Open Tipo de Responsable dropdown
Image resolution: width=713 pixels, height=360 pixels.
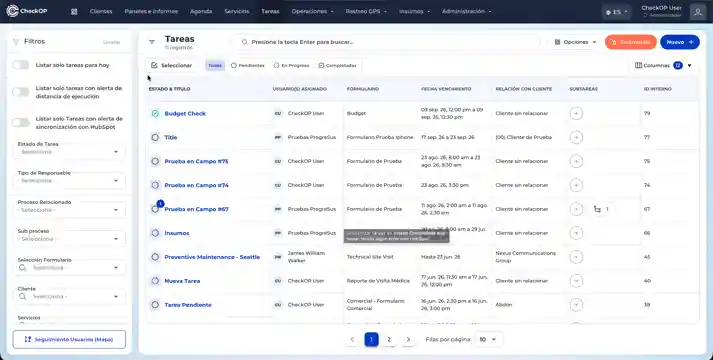[x=69, y=181]
